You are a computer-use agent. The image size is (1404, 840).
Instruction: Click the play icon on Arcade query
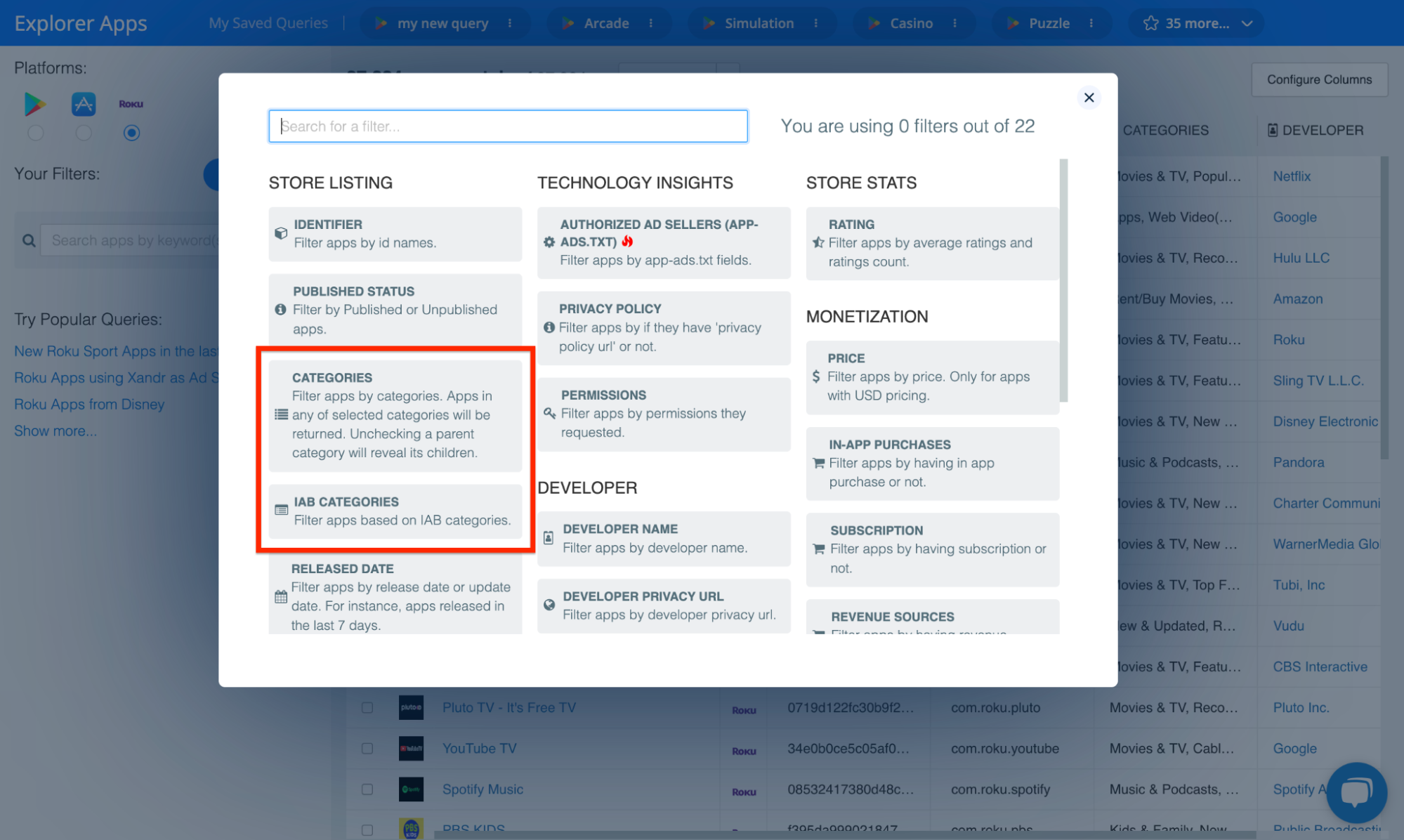click(567, 23)
